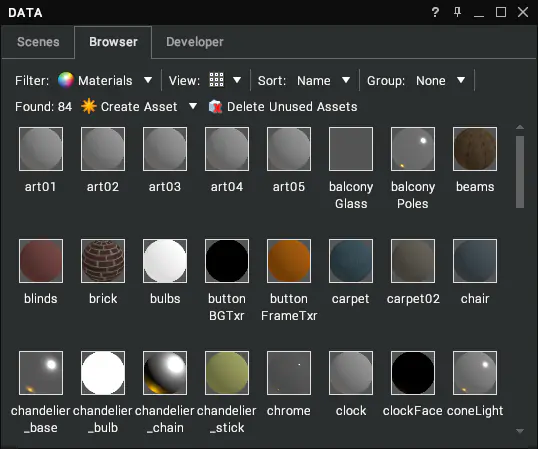
Task: Select the buttonFrameTxr orange material swatch
Action: 289,261
